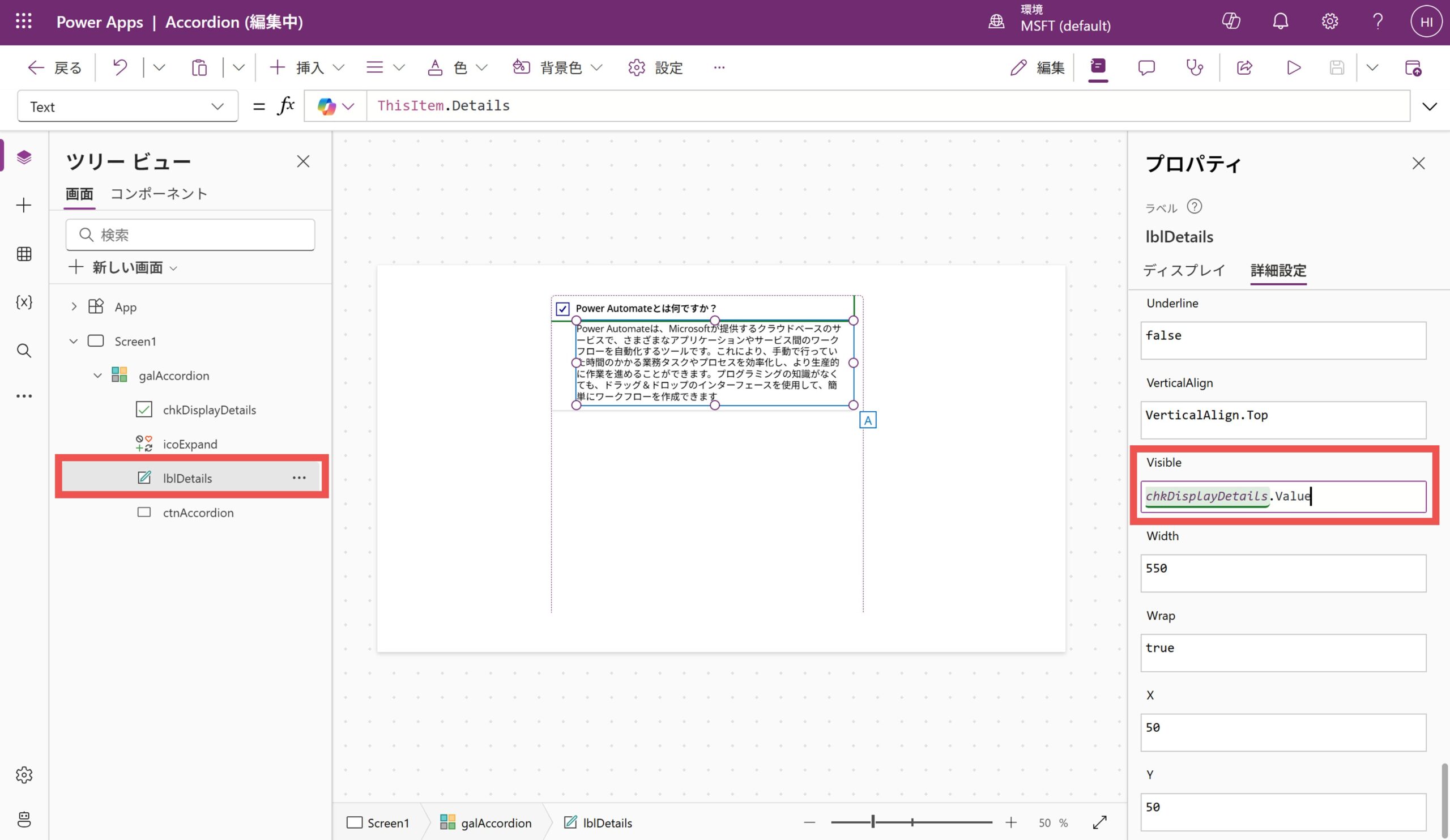Expand the App tree node

[74, 306]
